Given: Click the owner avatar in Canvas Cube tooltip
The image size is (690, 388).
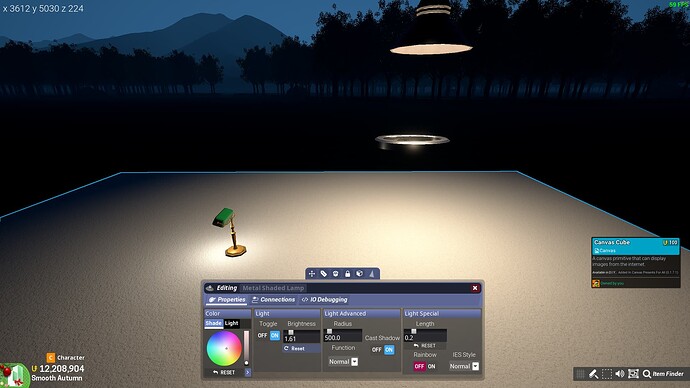Looking at the screenshot, I should click(596, 283).
